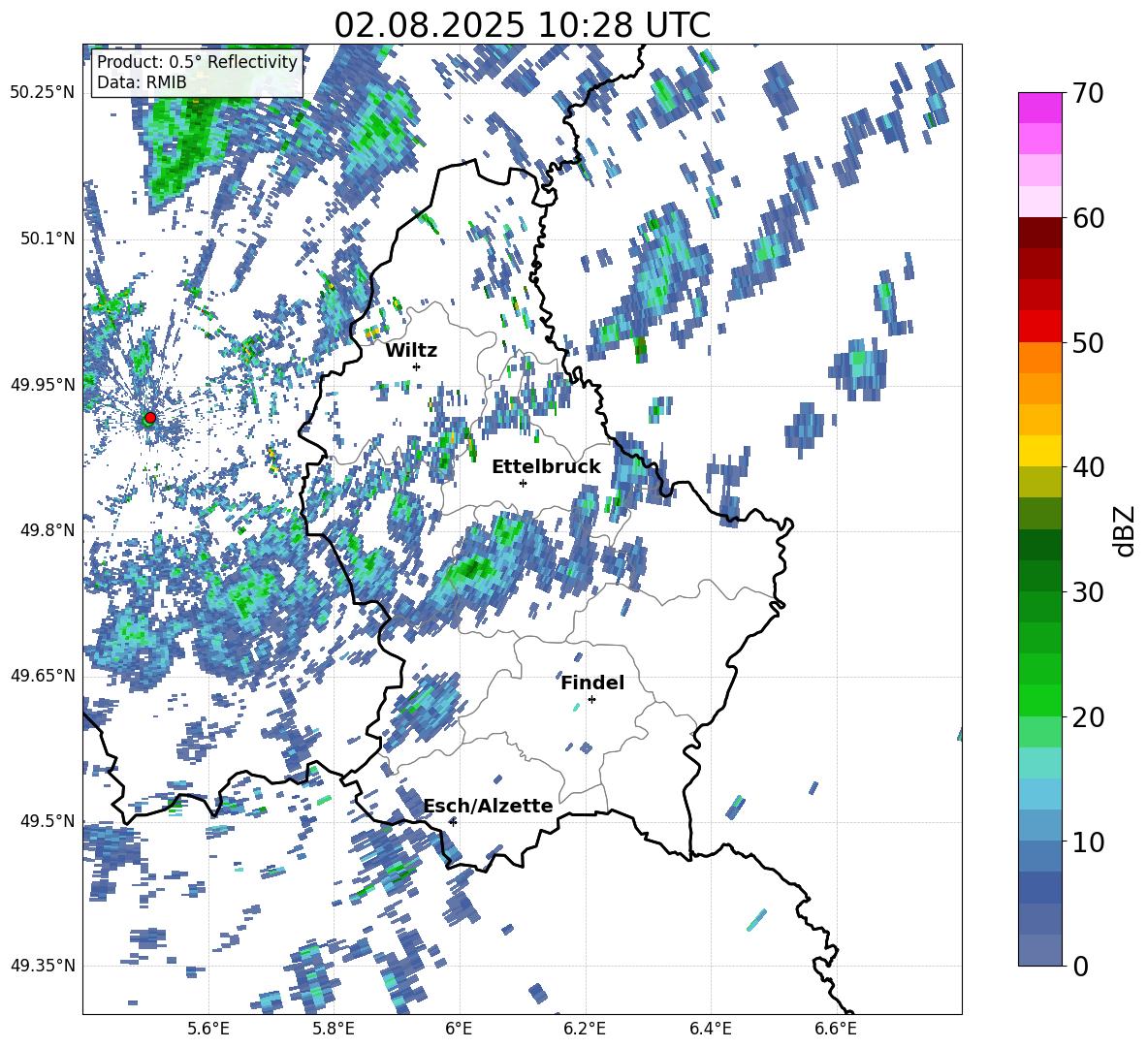Click the Data: RMIB text
Screen dimensions: 1148x1048
pyautogui.click(x=142, y=82)
